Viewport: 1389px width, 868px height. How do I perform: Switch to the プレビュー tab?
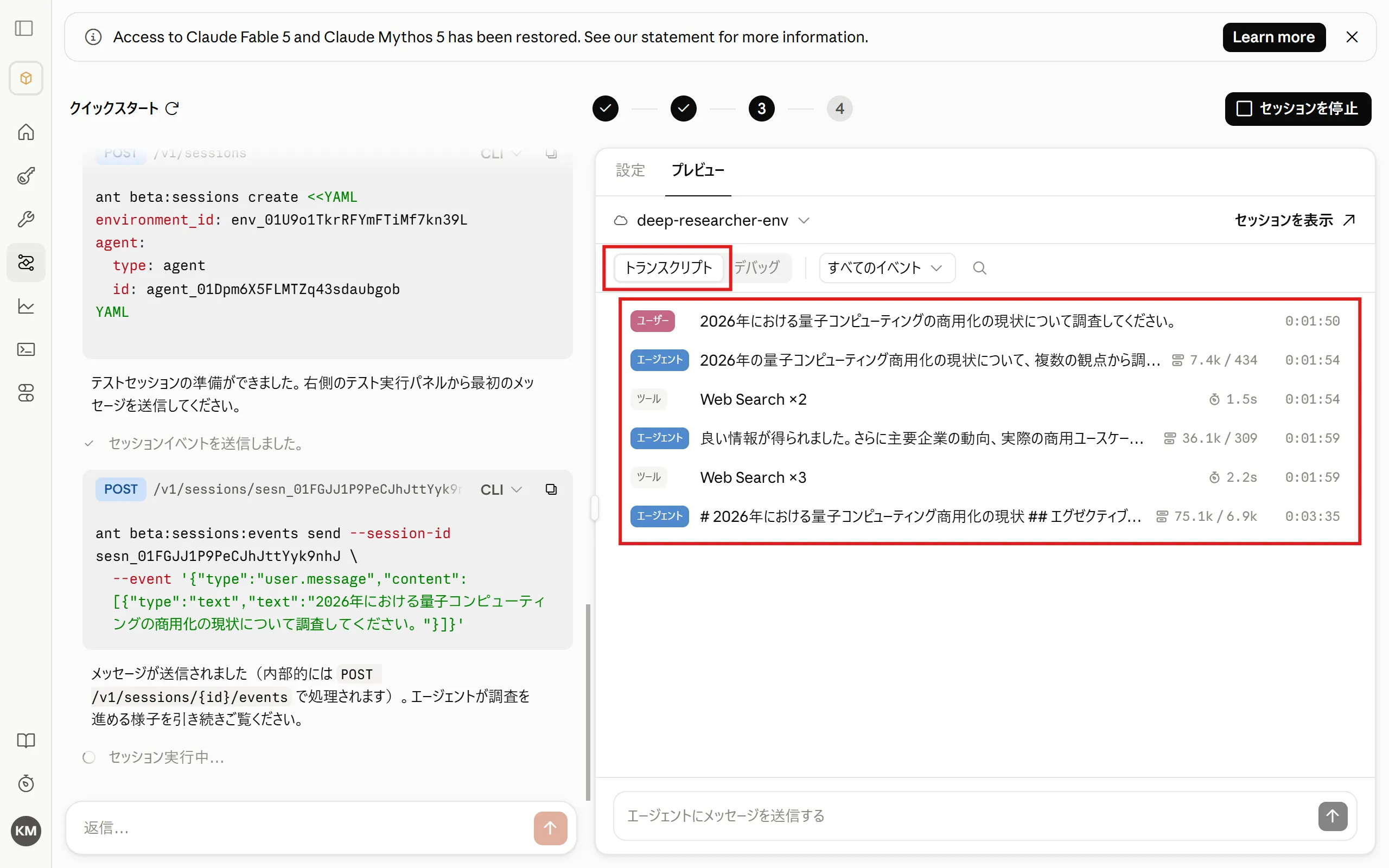click(x=697, y=170)
